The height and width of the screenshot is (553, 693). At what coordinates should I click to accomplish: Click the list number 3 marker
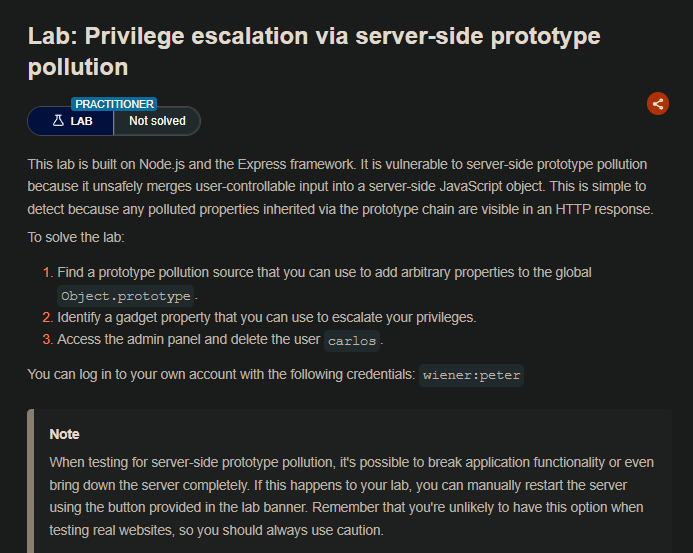point(46,340)
